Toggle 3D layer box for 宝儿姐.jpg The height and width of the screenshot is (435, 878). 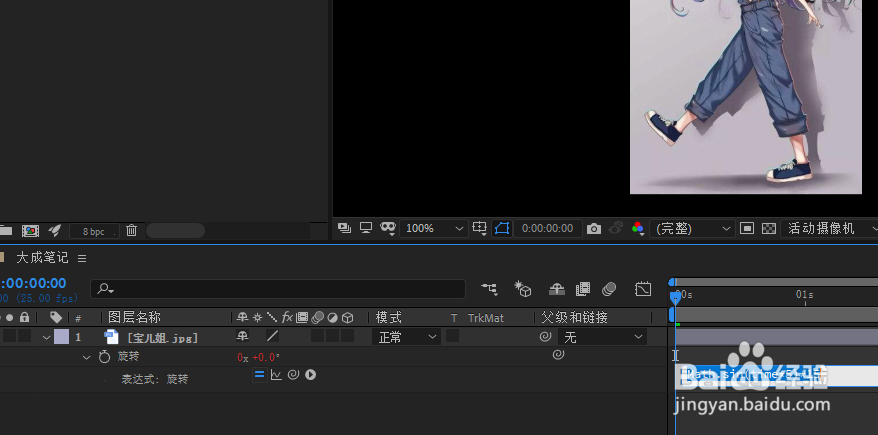click(347, 336)
